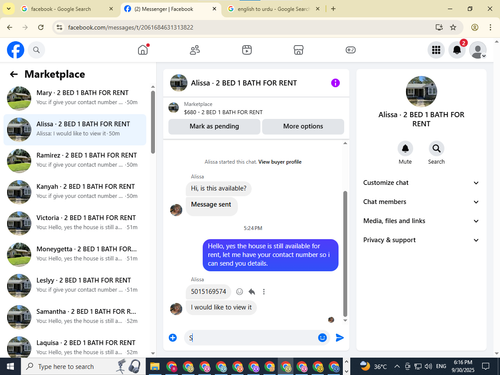Reload the page in Chrome
This screenshot has height=375, width=500.
[41, 27]
